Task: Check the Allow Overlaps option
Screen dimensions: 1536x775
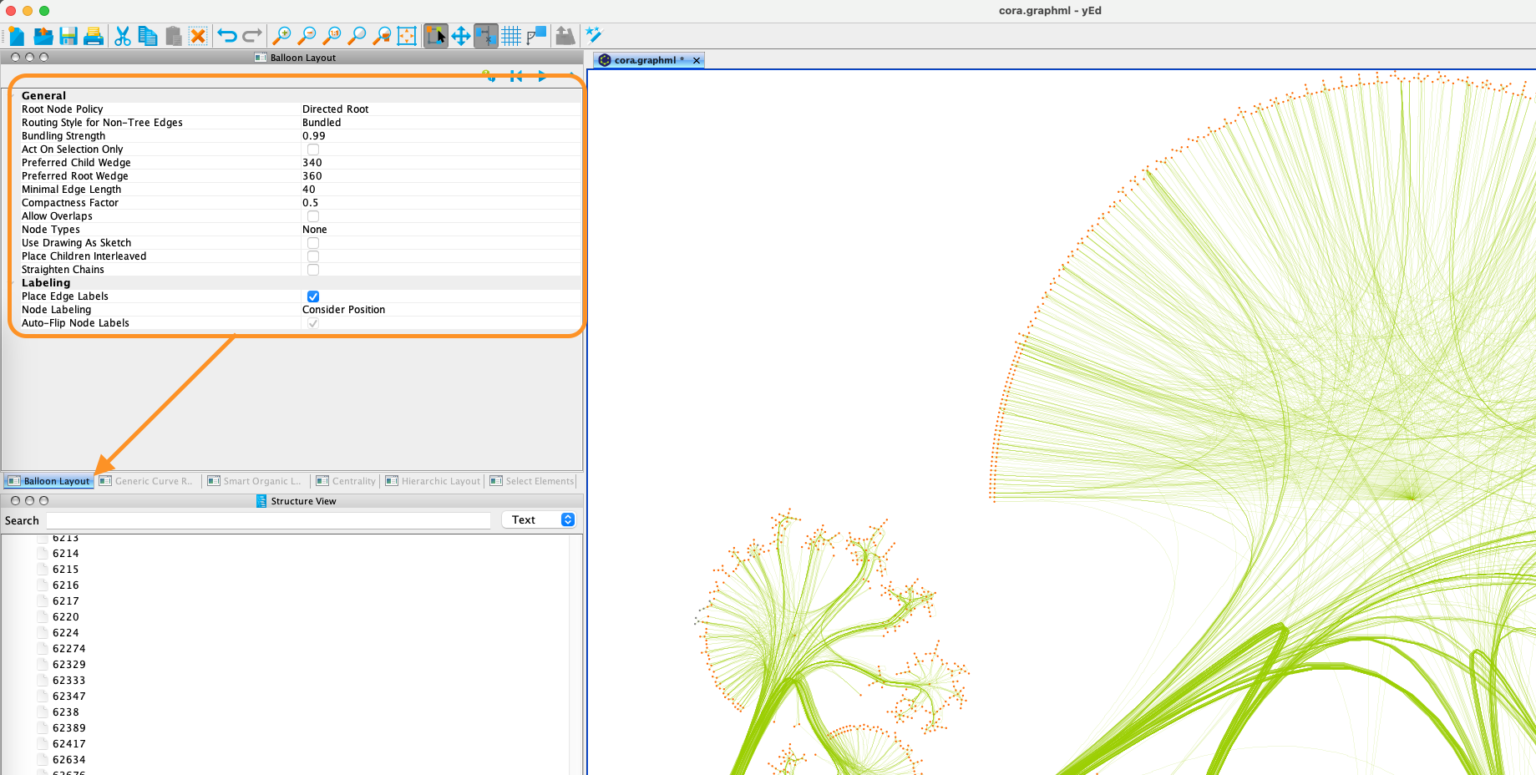Action: [x=313, y=216]
